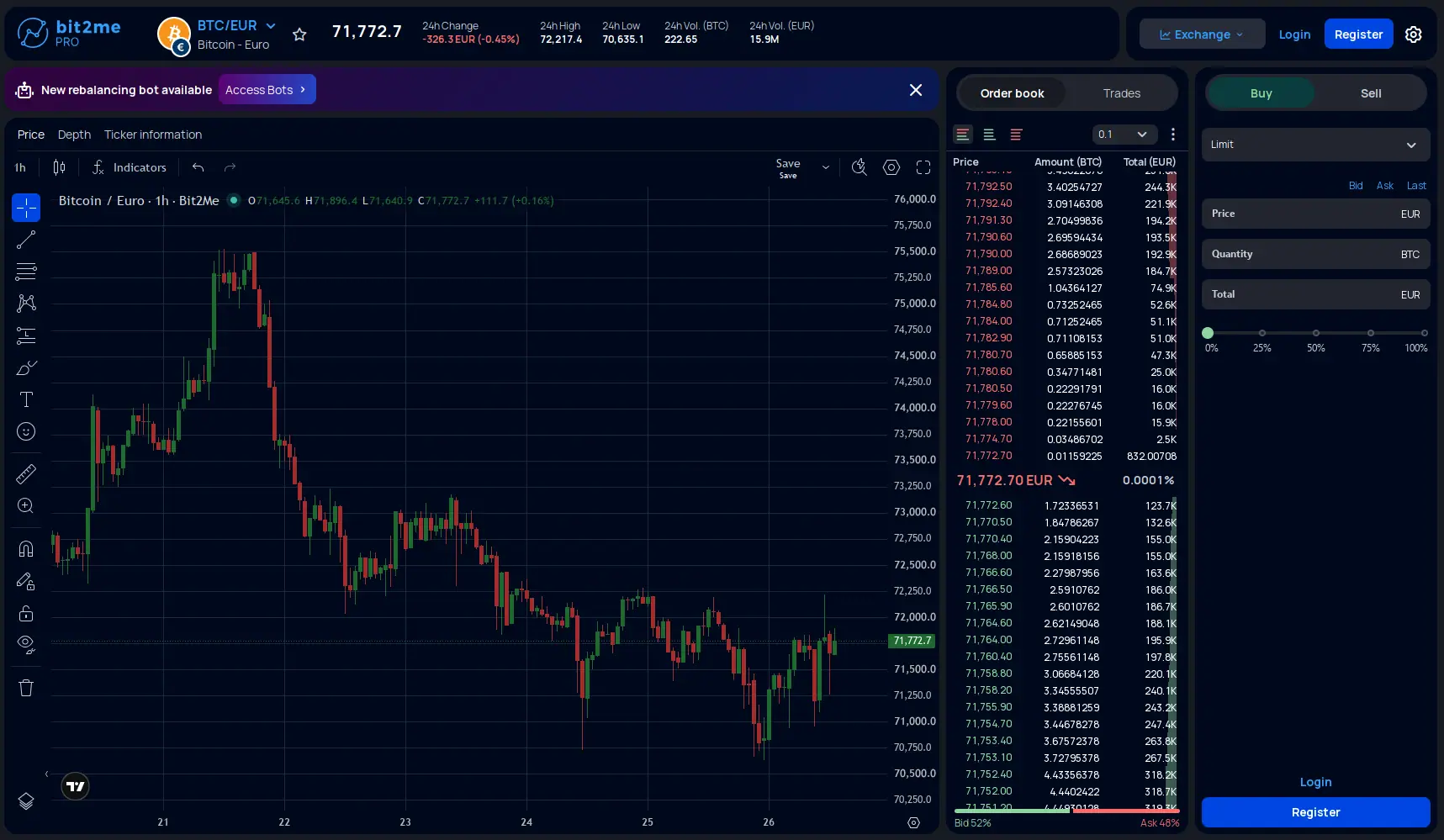Open the Ticker information tab
Image resolution: width=1444 pixels, height=840 pixels.
[153, 135]
